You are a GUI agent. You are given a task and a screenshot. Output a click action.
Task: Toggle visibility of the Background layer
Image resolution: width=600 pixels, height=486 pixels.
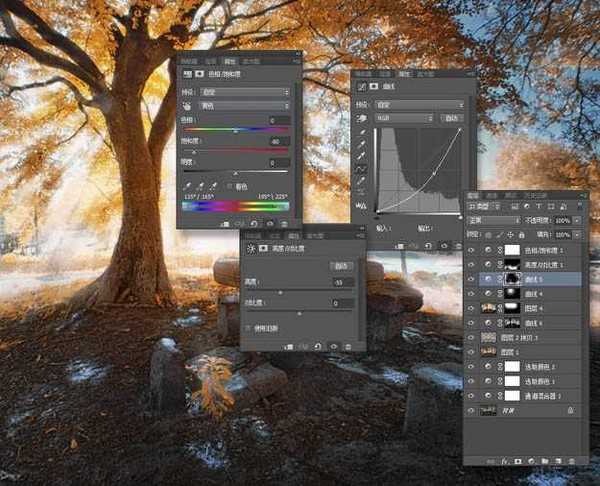[x=471, y=410]
